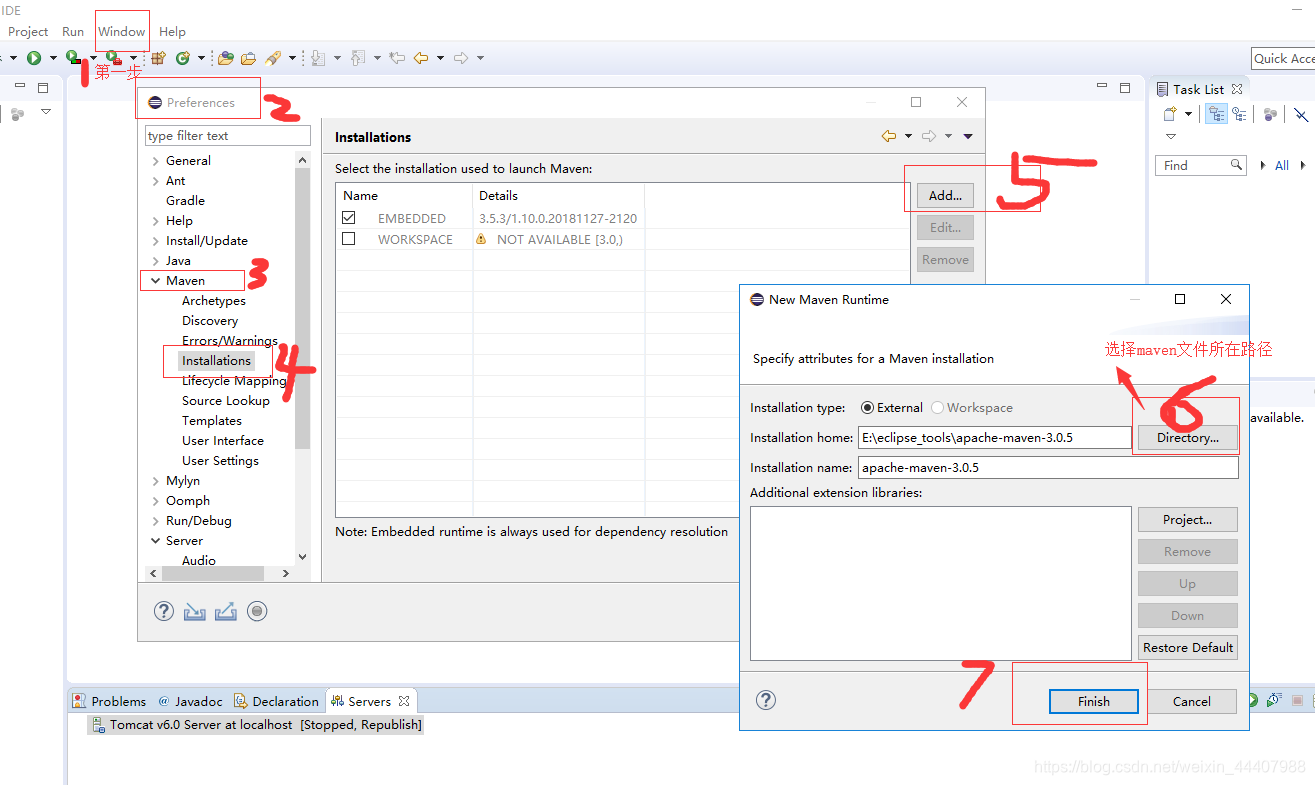1315x785 pixels.
Task: Click the External Tools run icon
Action: pyautogui.click(x=113, y=58)
